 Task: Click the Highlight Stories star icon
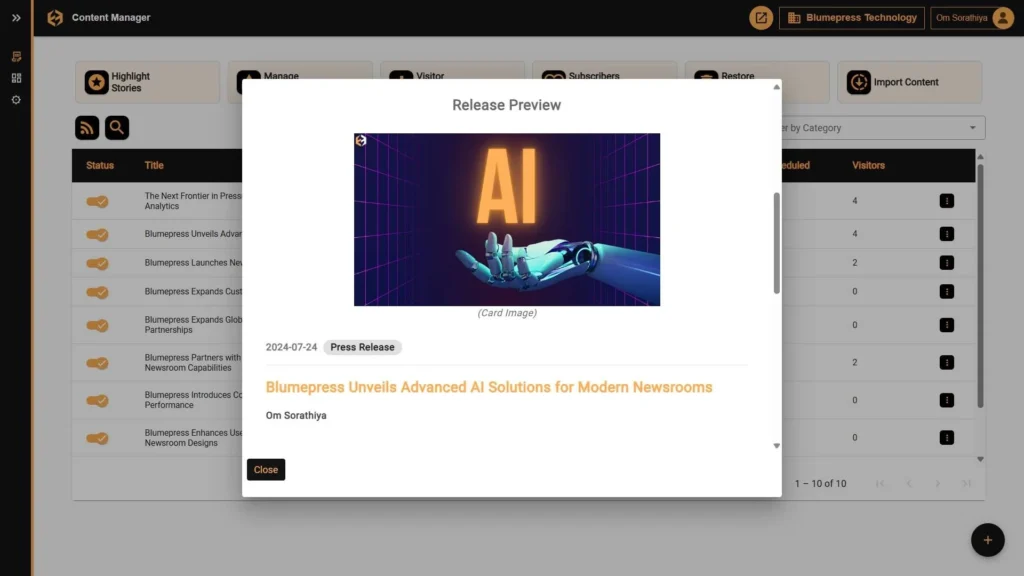pos(96,82)
